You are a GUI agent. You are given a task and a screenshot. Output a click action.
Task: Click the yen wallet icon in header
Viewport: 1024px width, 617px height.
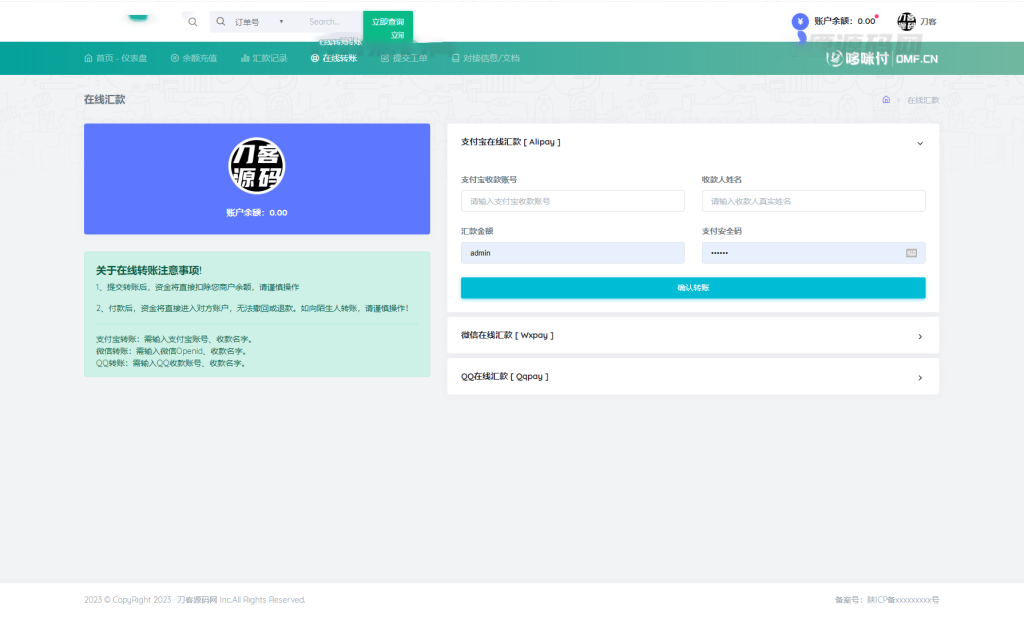pyautogui.click(x=800, y=22)
